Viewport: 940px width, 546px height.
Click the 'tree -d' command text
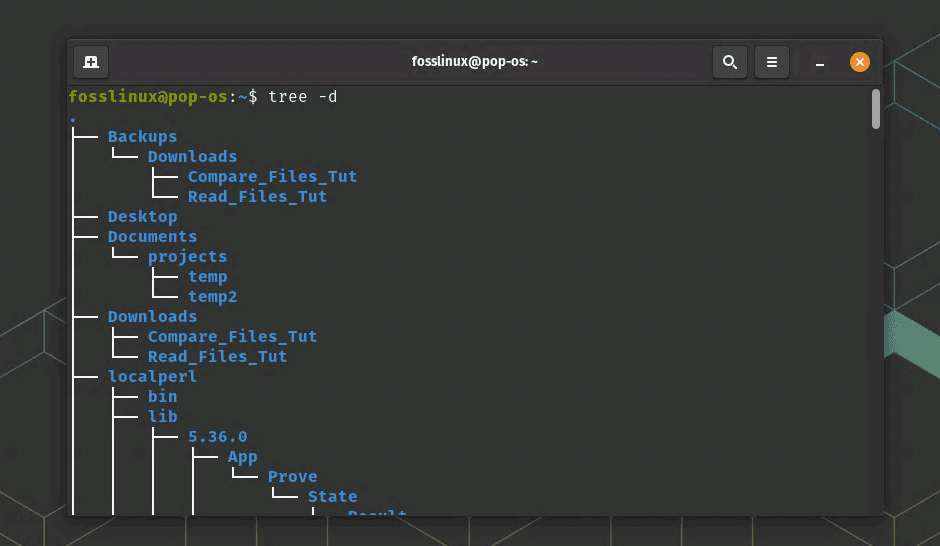coord(303,96)
